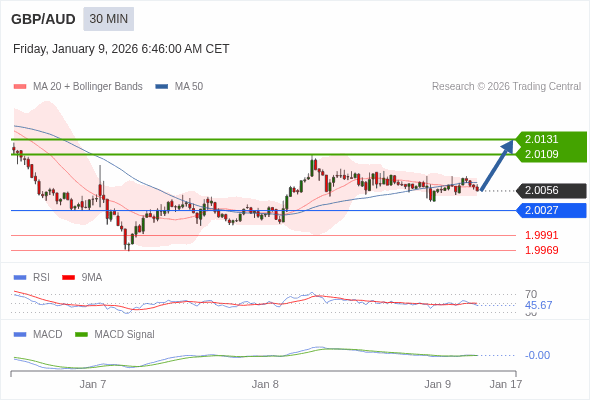Viewport: 590px width, 400px height.
Task: Click the Jan 7 axis date label
Action: 93,384
